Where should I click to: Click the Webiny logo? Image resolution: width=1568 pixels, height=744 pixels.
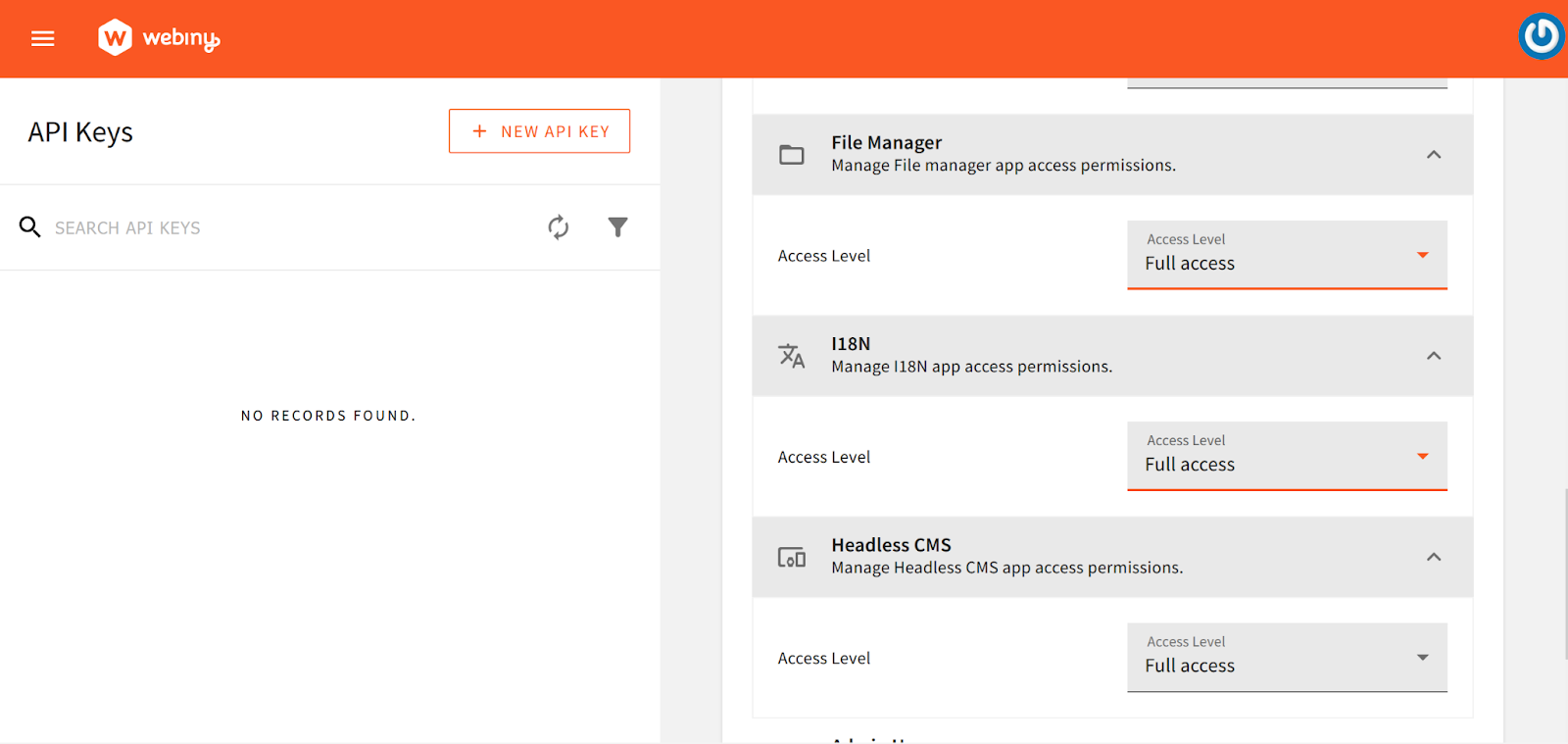[159, 38]
